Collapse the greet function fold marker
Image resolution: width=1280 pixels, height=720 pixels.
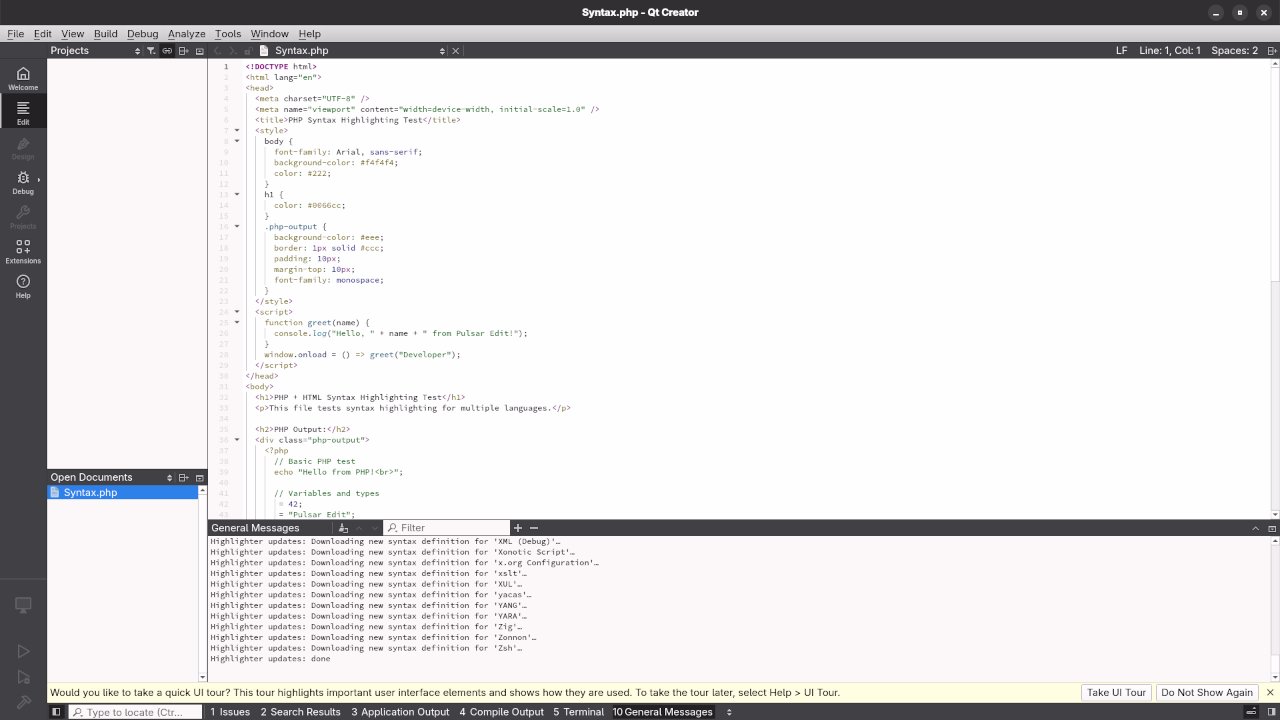point(237,322)
